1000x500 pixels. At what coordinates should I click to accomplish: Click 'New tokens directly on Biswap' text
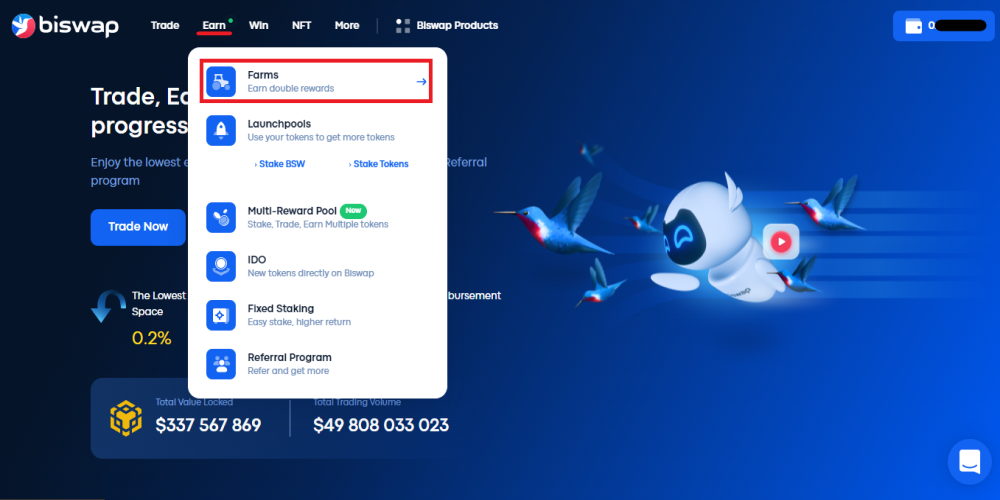click(x=311, y=273)
